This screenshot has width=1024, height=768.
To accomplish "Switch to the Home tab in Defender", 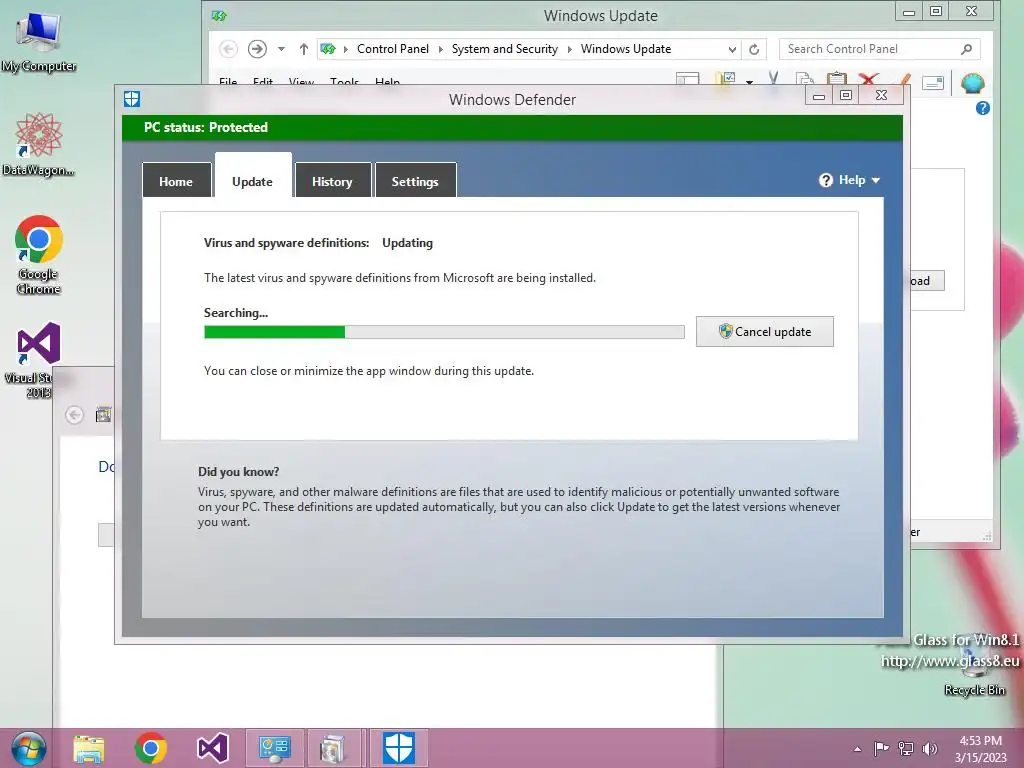I will (x=176, y=180).
